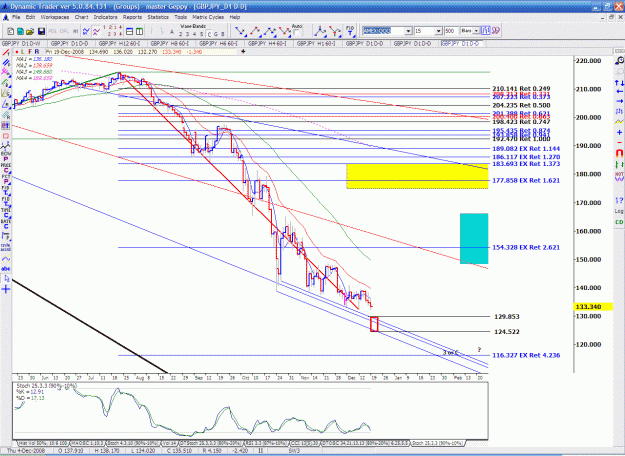Toggle the L button in the chart header

click(x=23, y=52)
